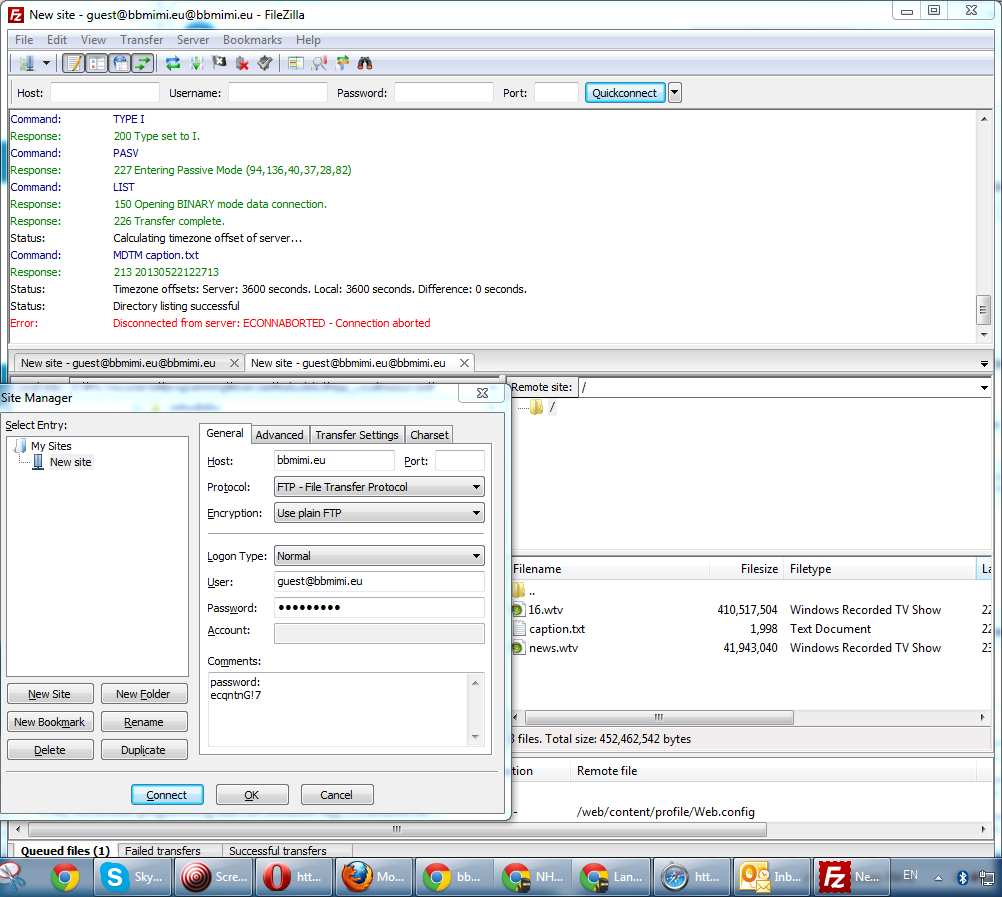Click Cancel in Site Manager

click(x=337, y=795)
